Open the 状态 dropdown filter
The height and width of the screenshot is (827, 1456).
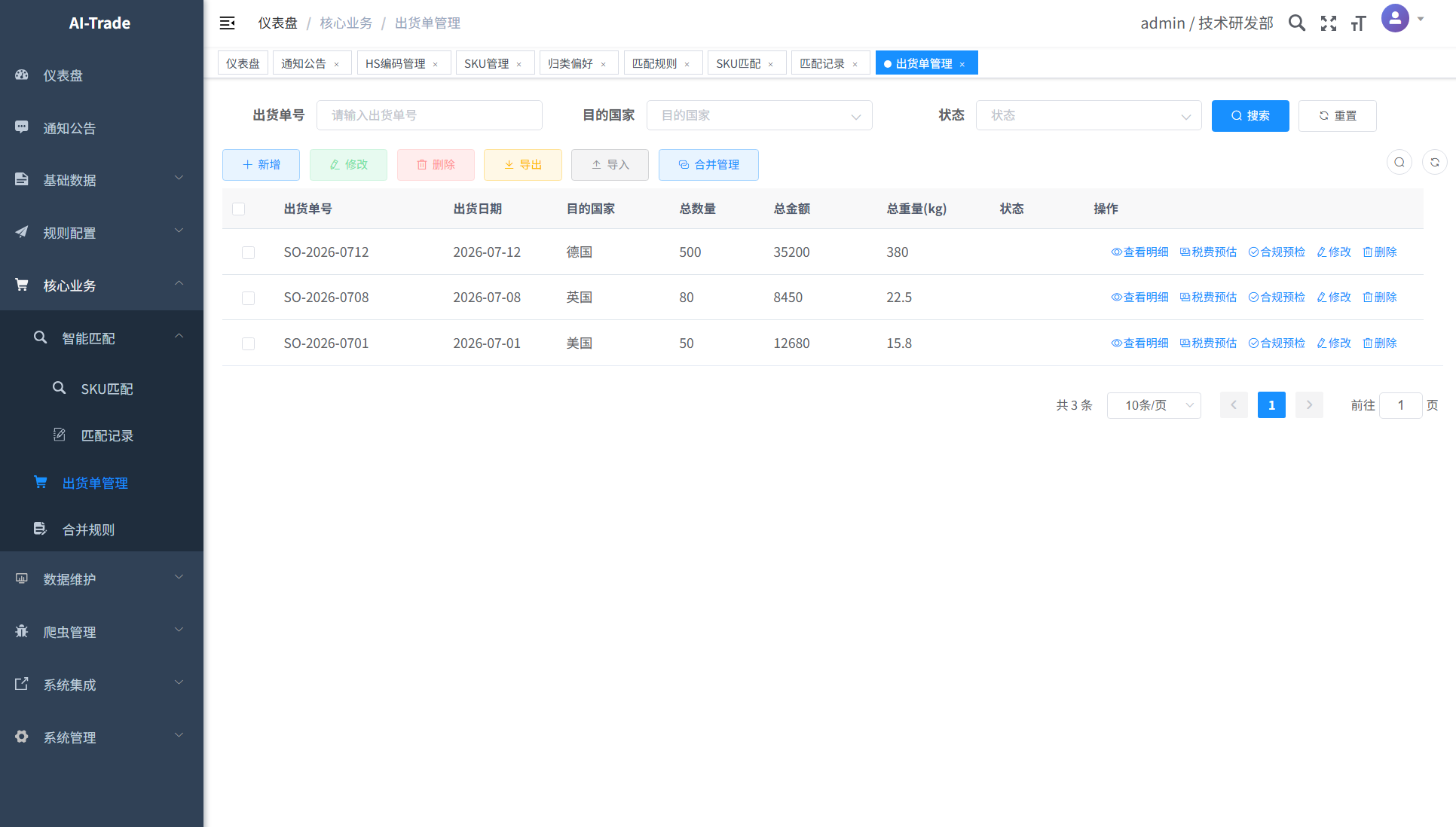(1088, 115)
